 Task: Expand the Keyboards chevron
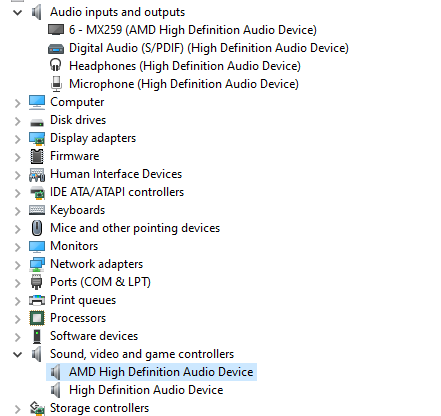coord(18,211)
